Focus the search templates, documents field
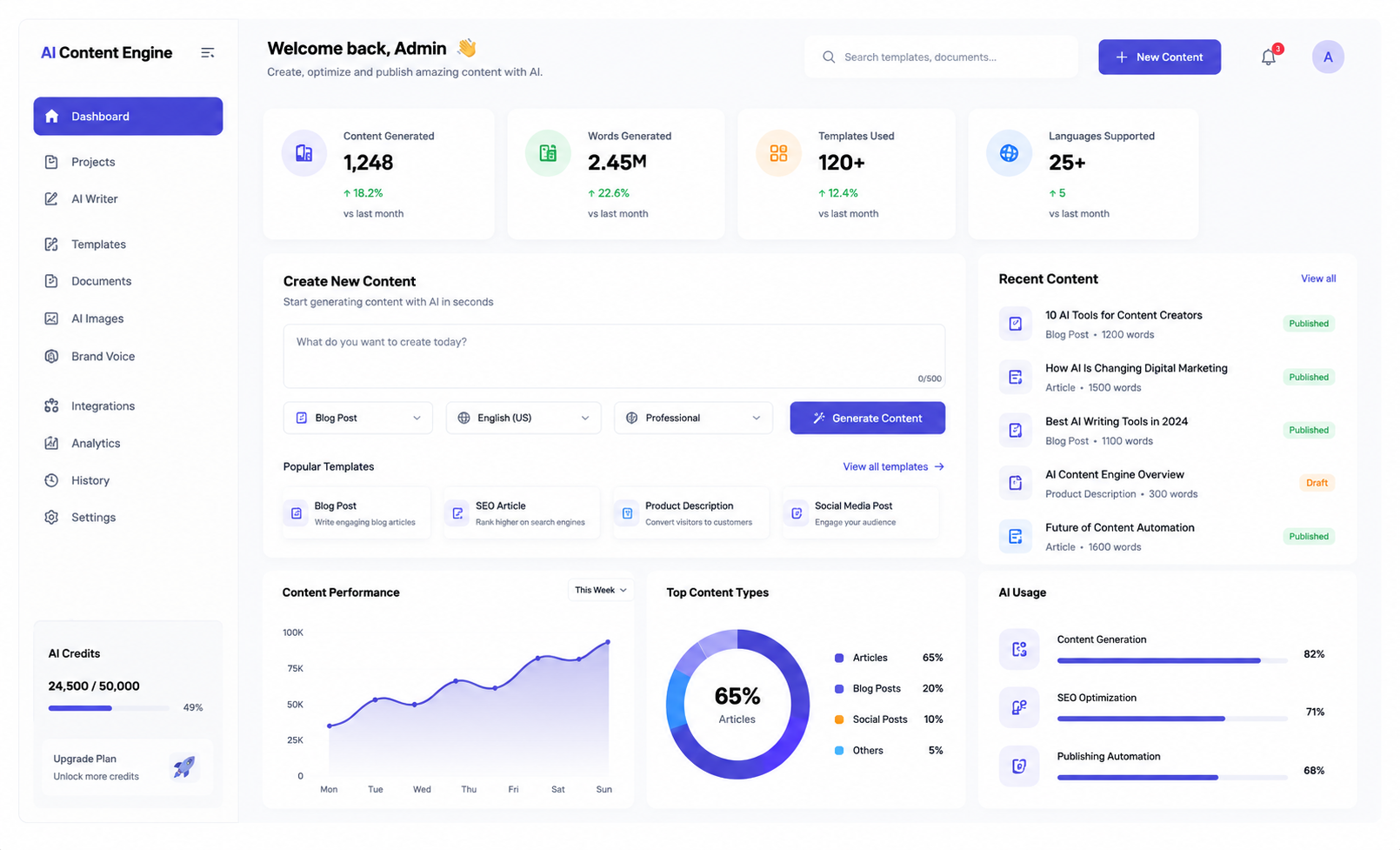 click(942, 57)
